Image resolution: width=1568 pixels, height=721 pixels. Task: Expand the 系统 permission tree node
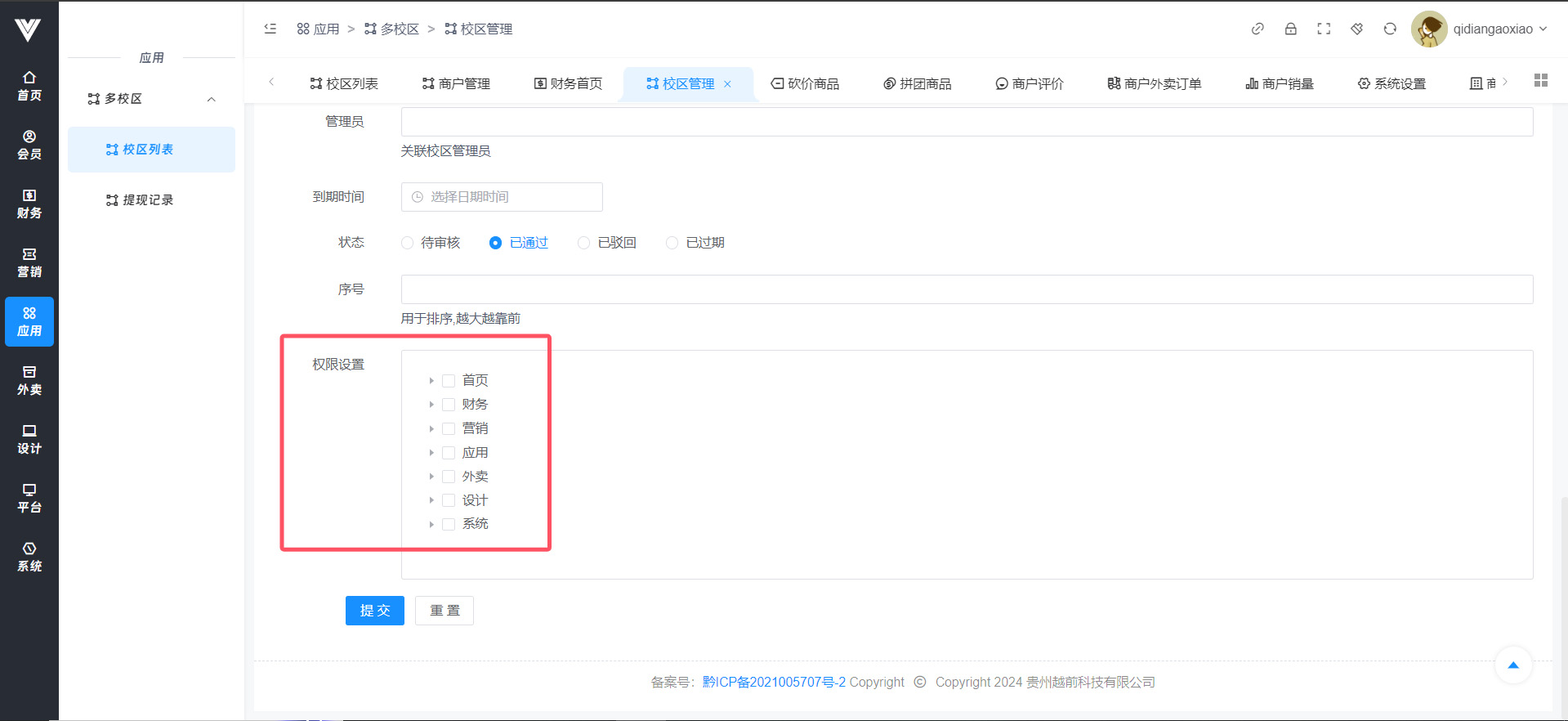[431, 524]
